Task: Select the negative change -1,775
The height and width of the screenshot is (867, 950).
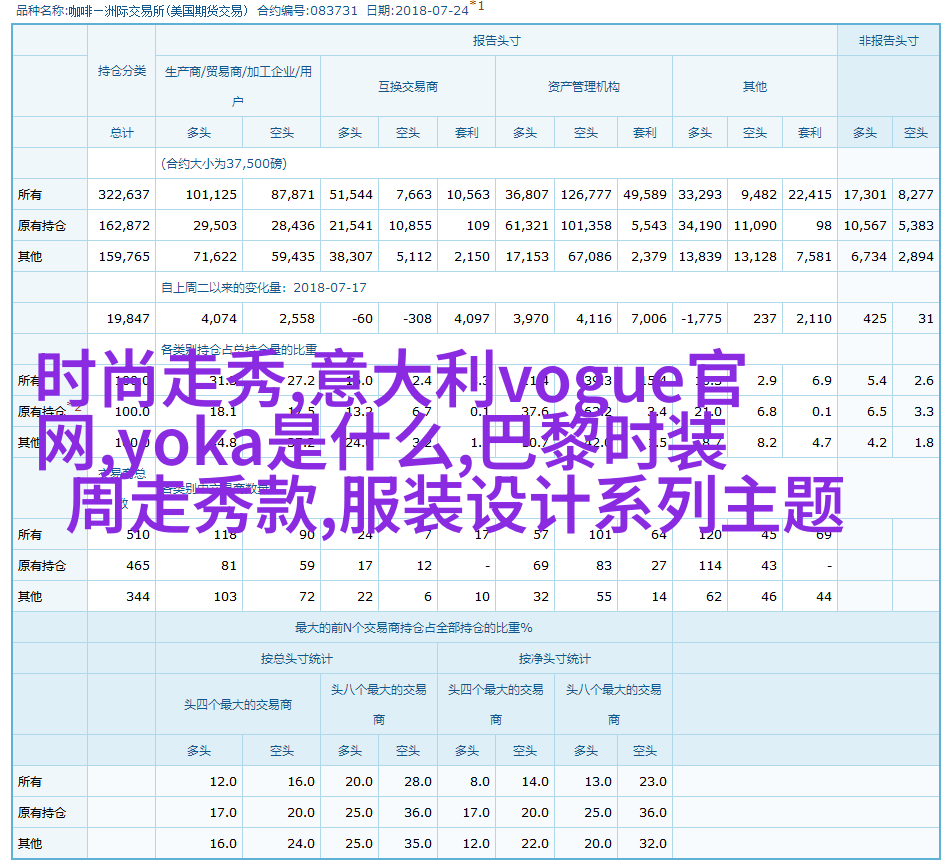Action: point(701,318)
